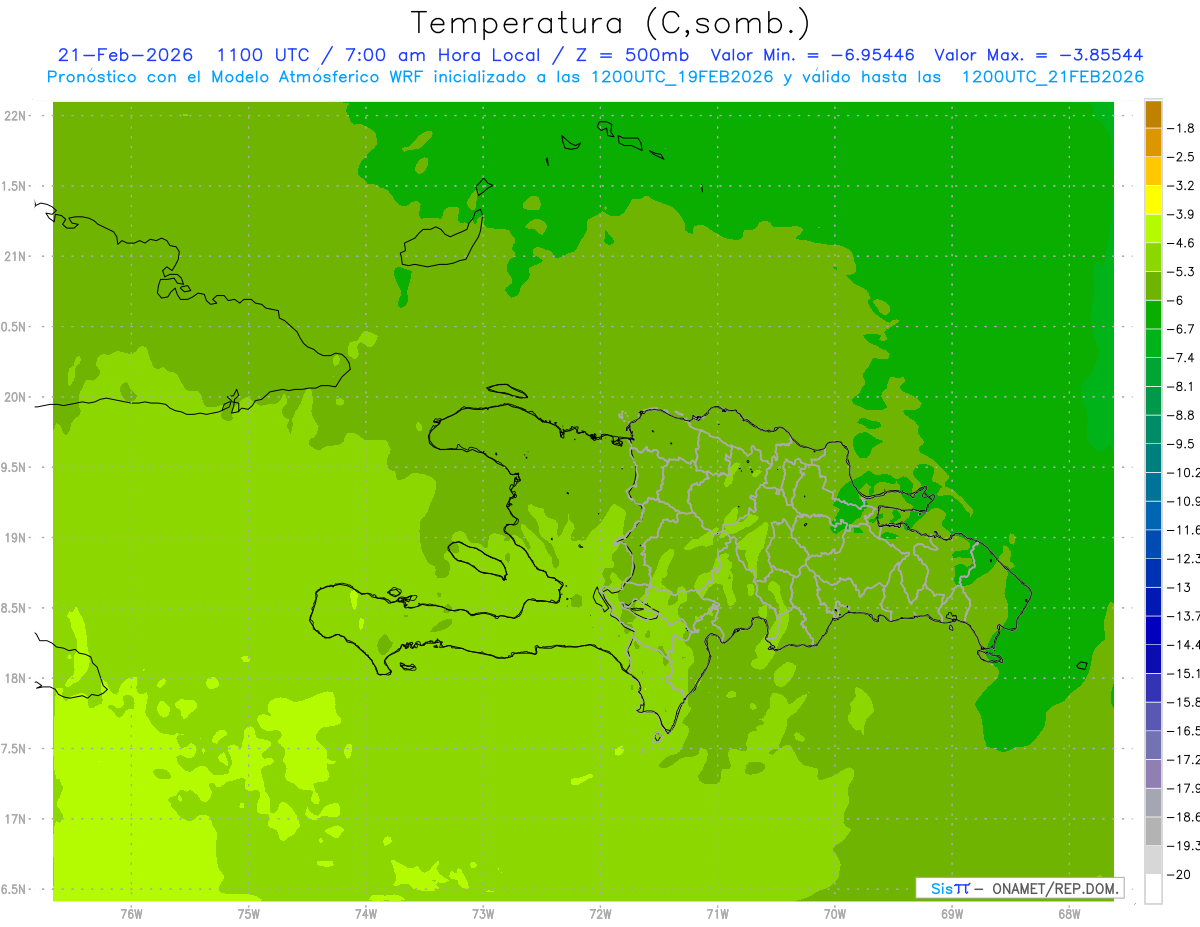
Task: Click the "21N" latitude axis label
Action: pyautogui.click(x=16, y=257)
